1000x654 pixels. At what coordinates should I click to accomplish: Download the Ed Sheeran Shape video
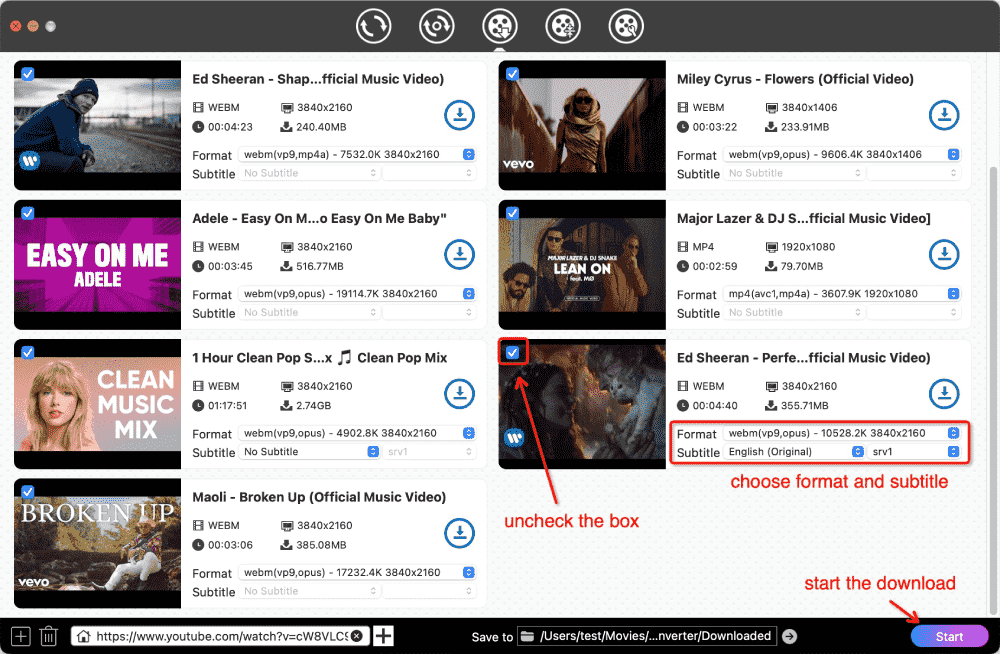[459, 115]
